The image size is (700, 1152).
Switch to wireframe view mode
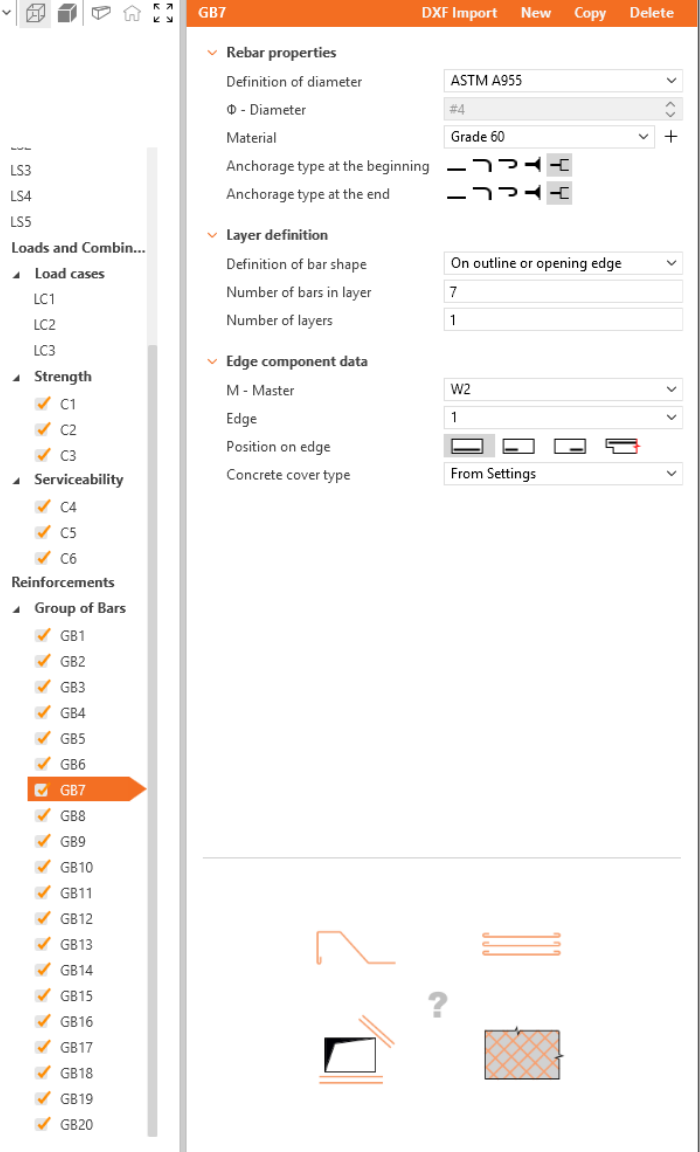click(x=35, y=13)
